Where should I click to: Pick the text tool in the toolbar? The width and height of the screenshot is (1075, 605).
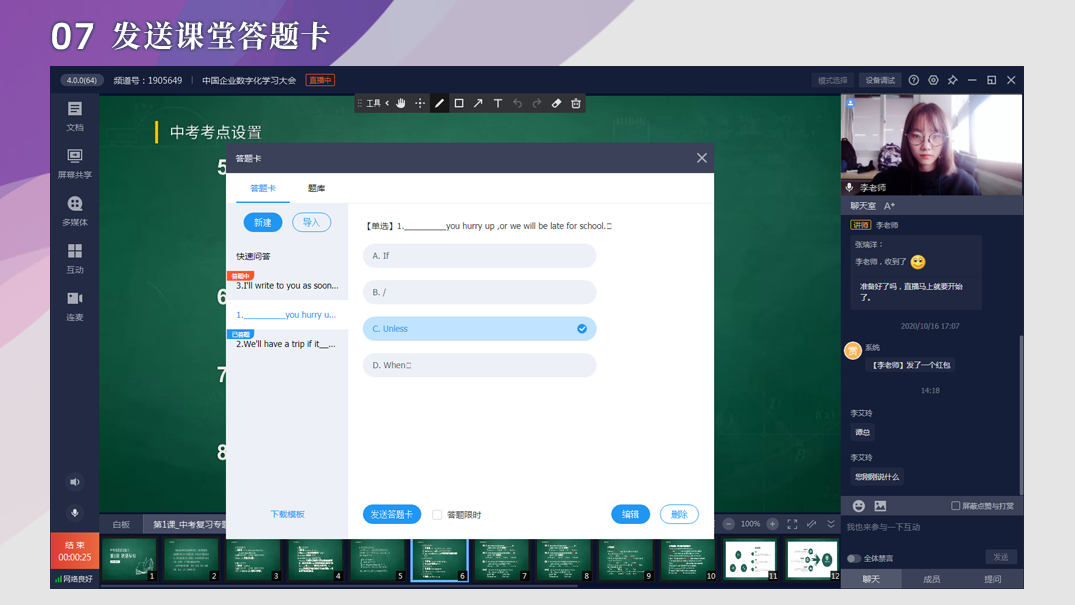click(x=498, y=103)
